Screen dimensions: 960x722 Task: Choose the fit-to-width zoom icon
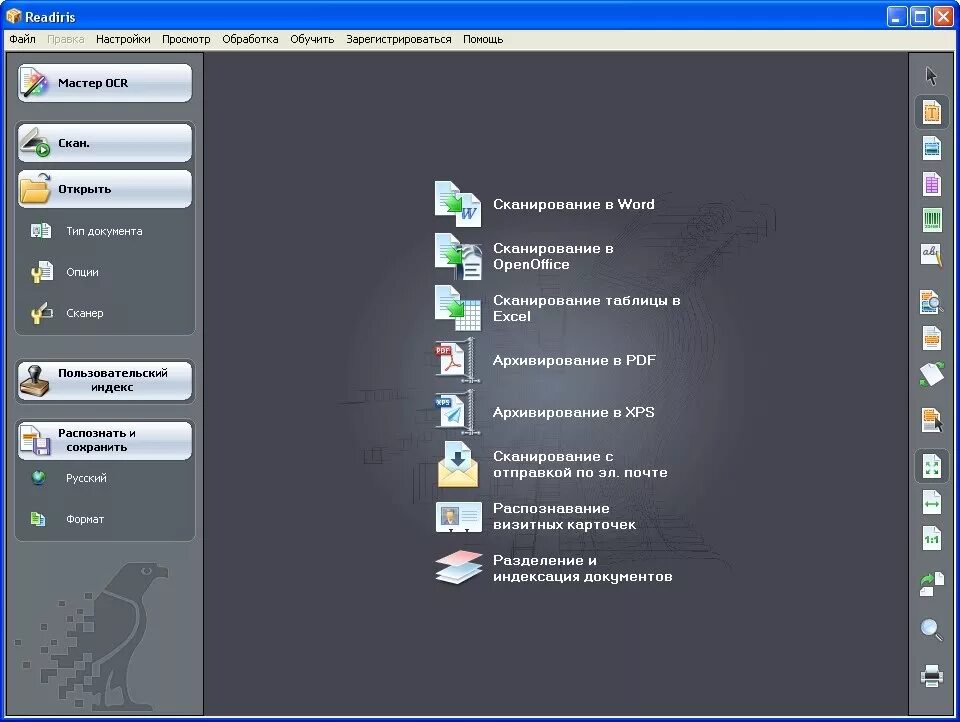click(x=931, y=503)
